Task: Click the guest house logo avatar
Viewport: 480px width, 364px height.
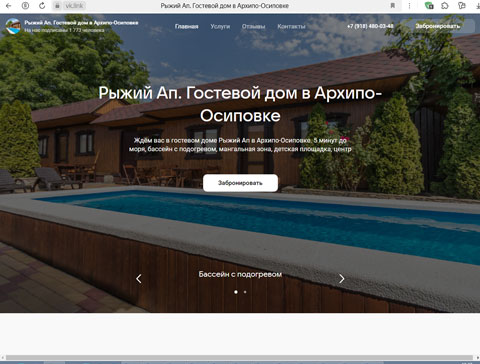Action: [13, 26]
